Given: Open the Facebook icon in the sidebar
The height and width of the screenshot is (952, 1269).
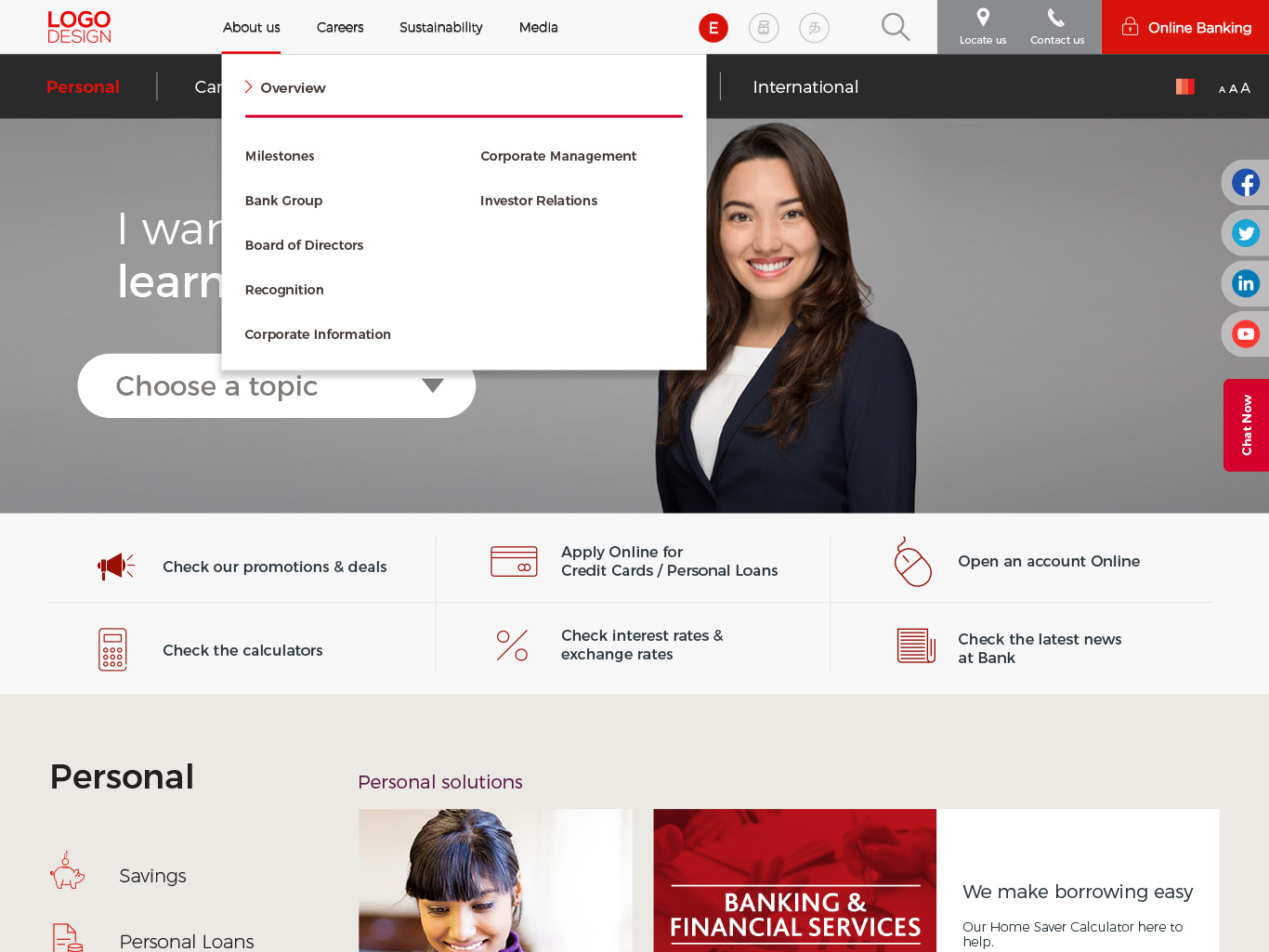Looking at the screenshot, I should [1245, 182].
